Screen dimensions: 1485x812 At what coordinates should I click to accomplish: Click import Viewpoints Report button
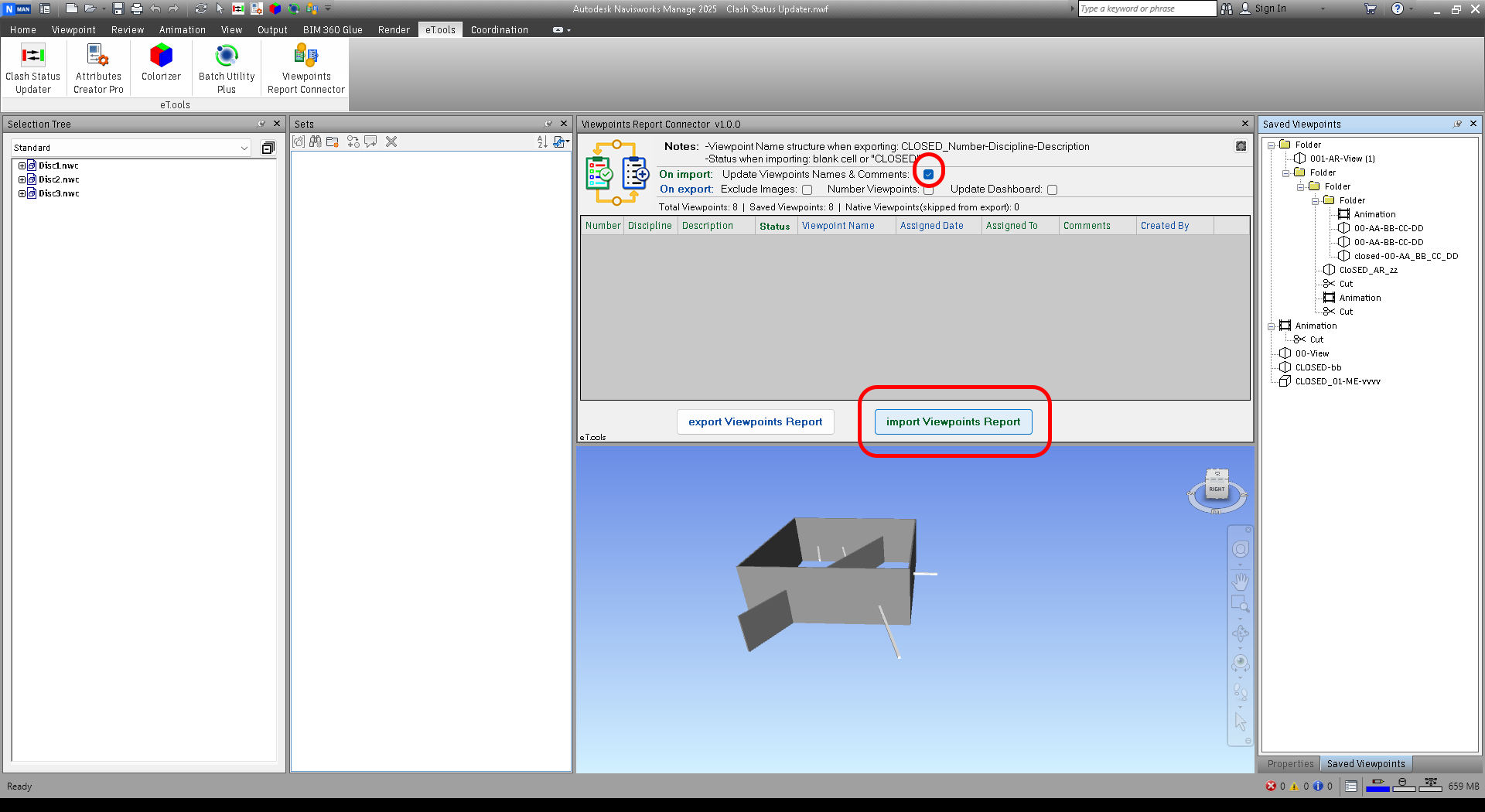(954, 421)
